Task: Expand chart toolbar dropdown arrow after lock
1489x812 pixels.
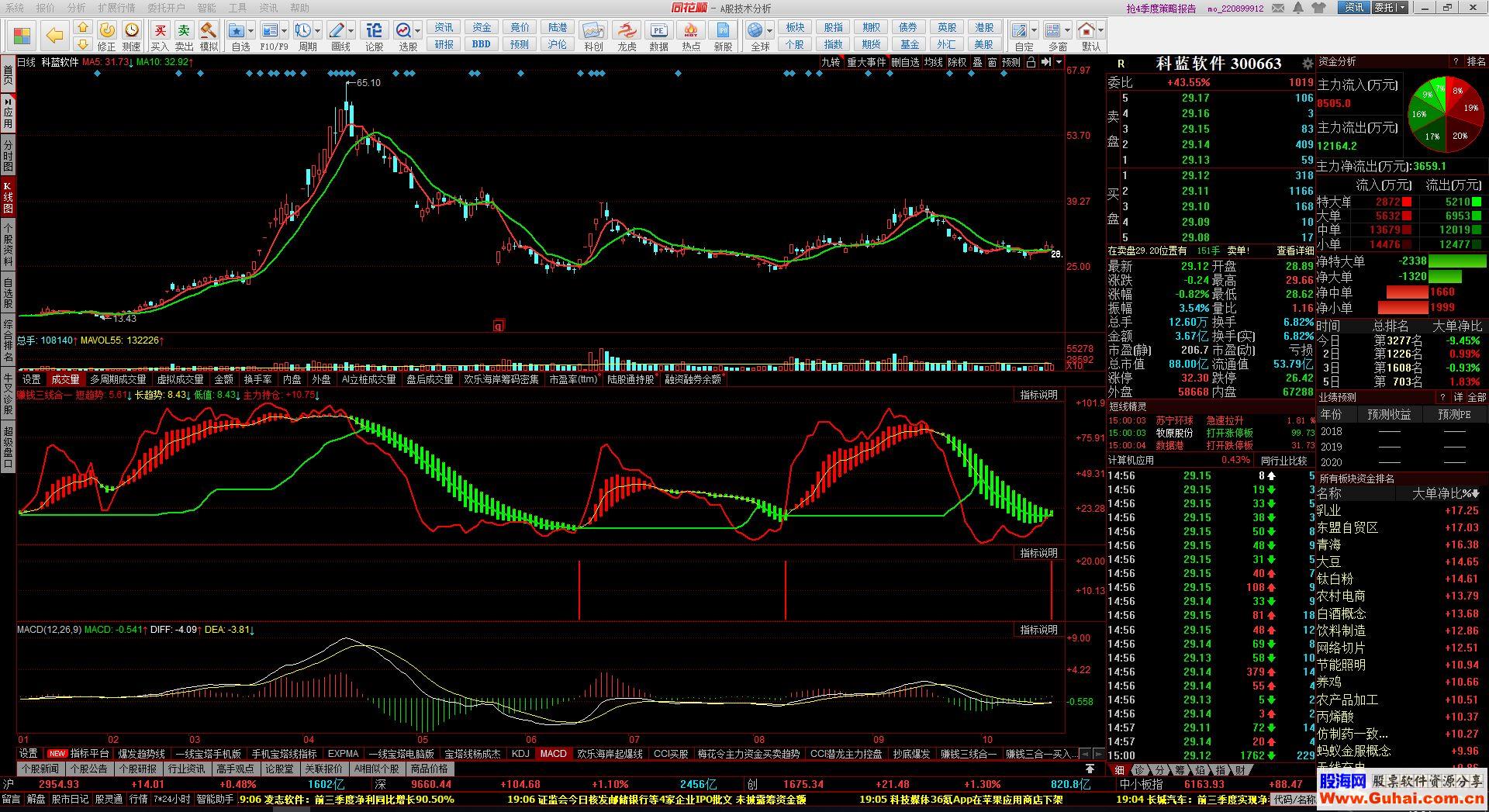Action: click(x=1059, y=62)
